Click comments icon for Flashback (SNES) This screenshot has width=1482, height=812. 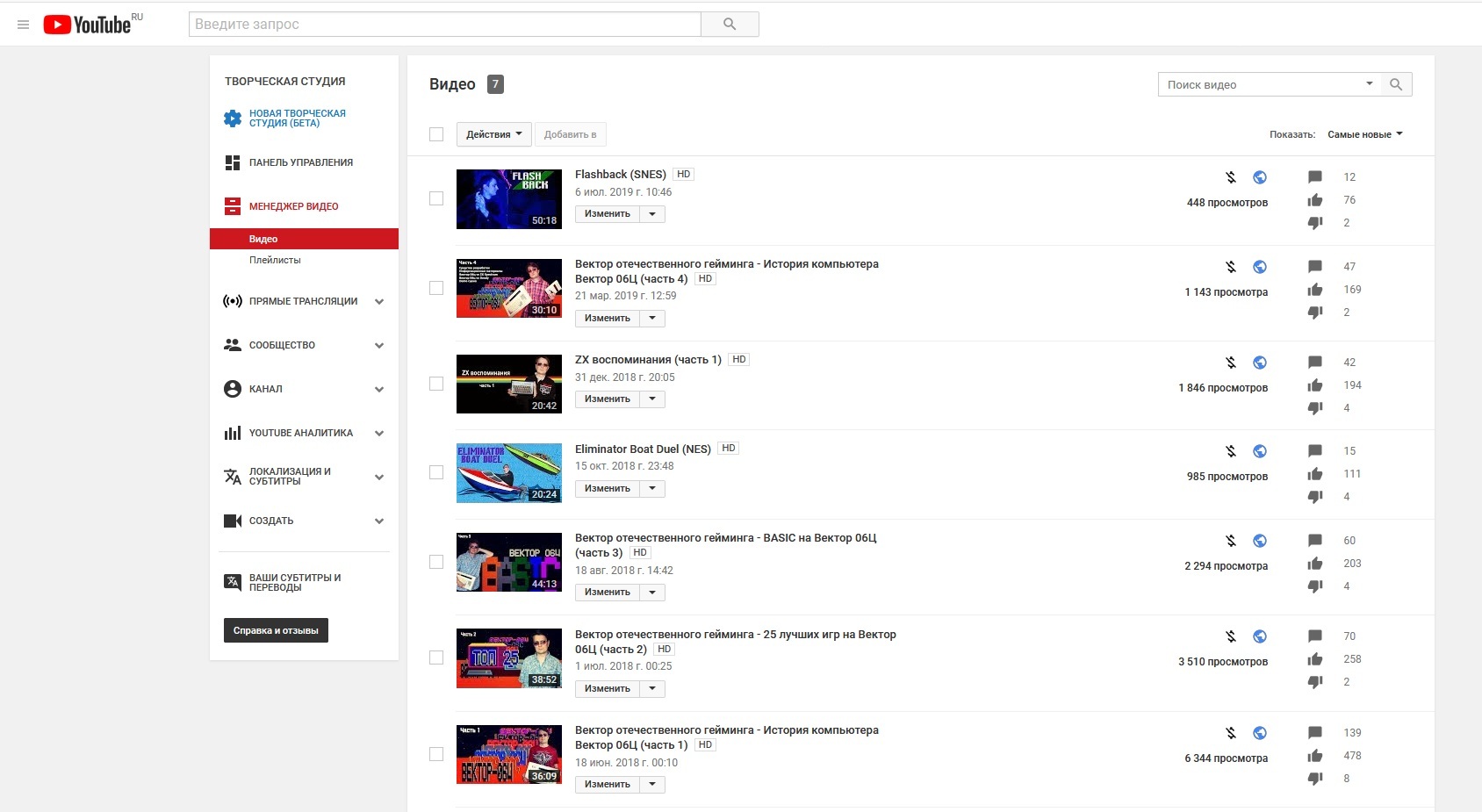click(1315, 177)
